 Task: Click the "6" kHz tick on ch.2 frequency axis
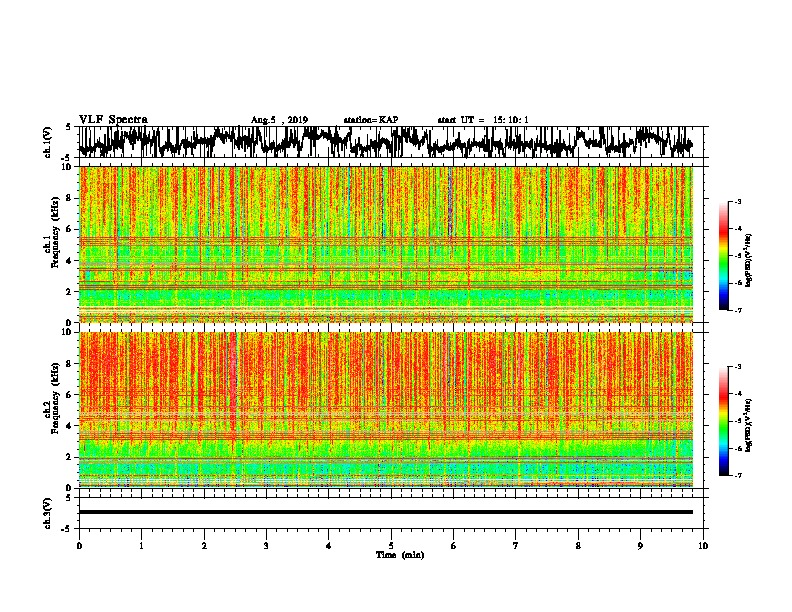pyautogui.click(x=70, y=394)
